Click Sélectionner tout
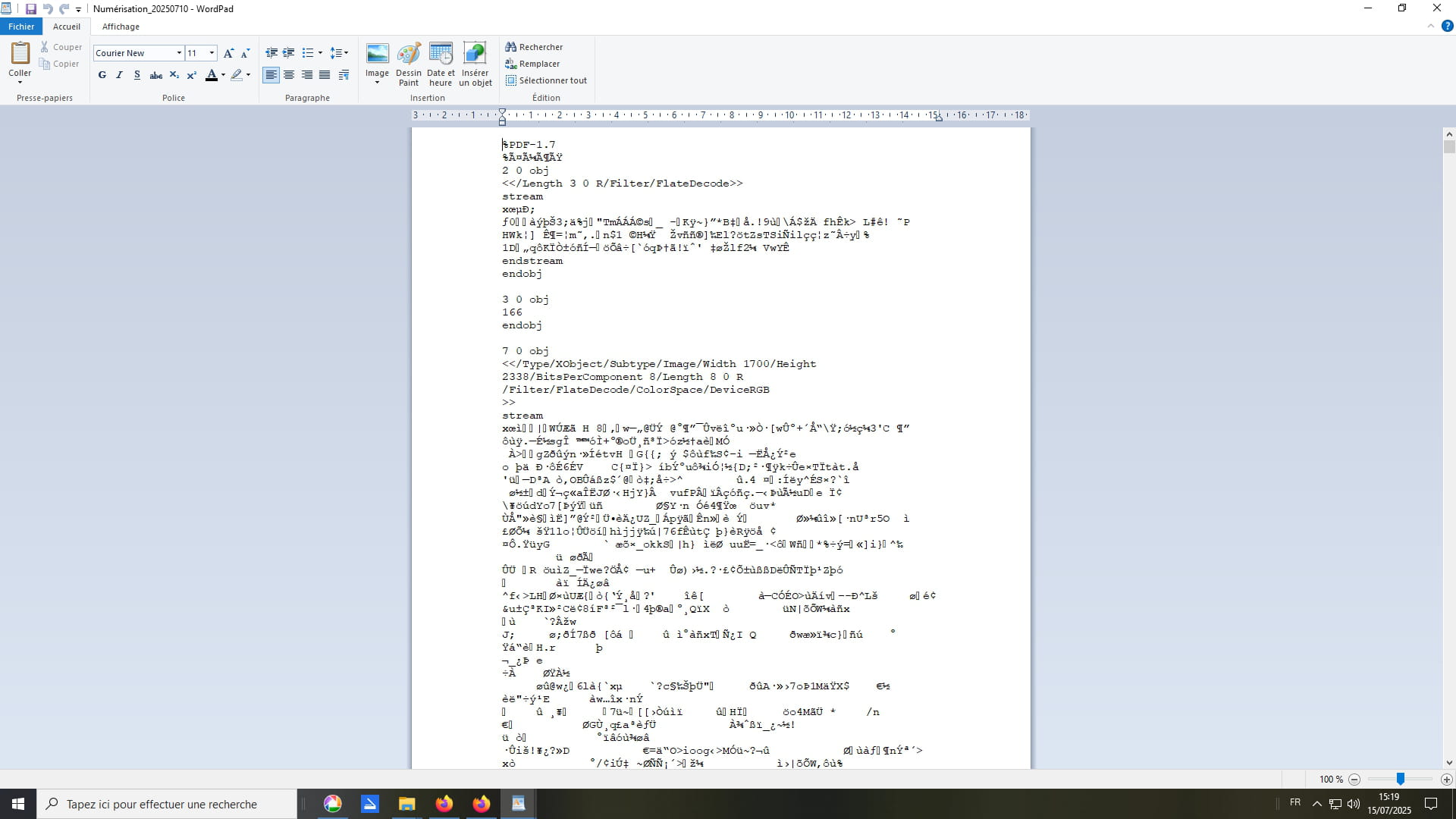The width and height of the screenshot is (1456, 819). coord(547,80)
